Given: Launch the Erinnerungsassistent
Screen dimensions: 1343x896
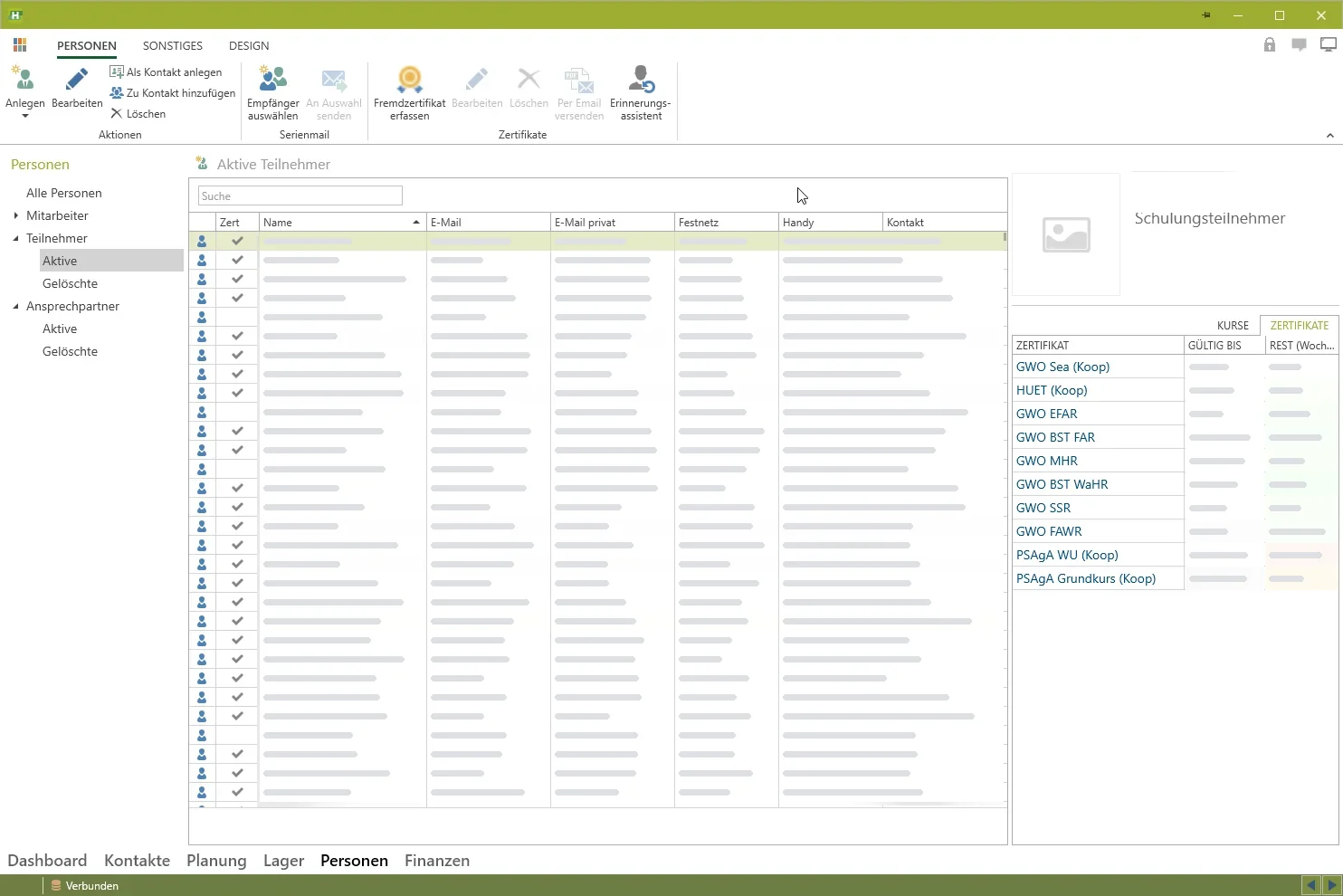Looking at the screenshot, I should [x=641, y=93].
